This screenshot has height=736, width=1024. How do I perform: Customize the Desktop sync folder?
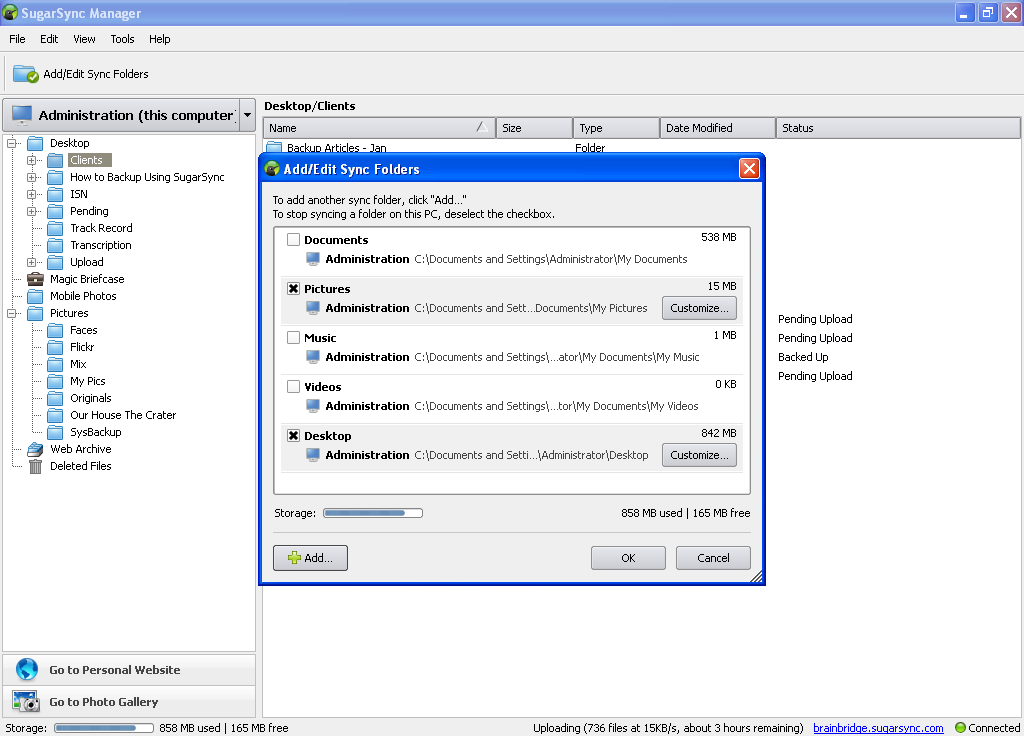click(699, 455)
